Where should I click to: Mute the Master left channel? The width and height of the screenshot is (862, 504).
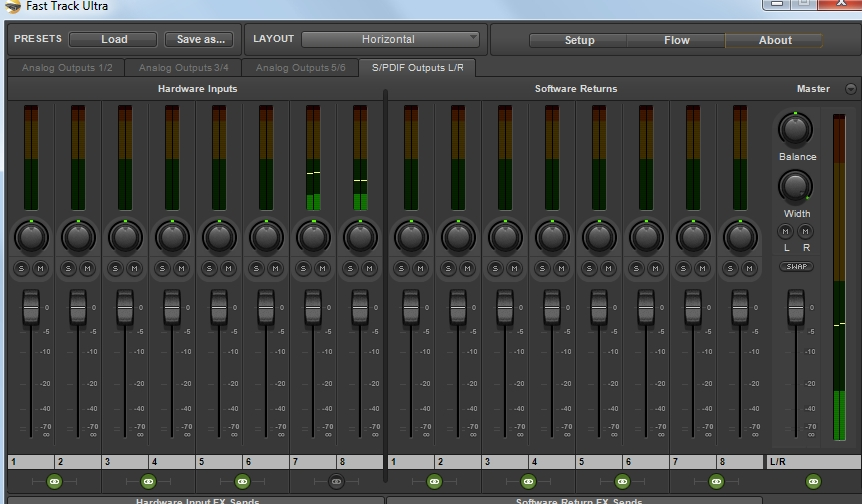(x=786, y=231)
